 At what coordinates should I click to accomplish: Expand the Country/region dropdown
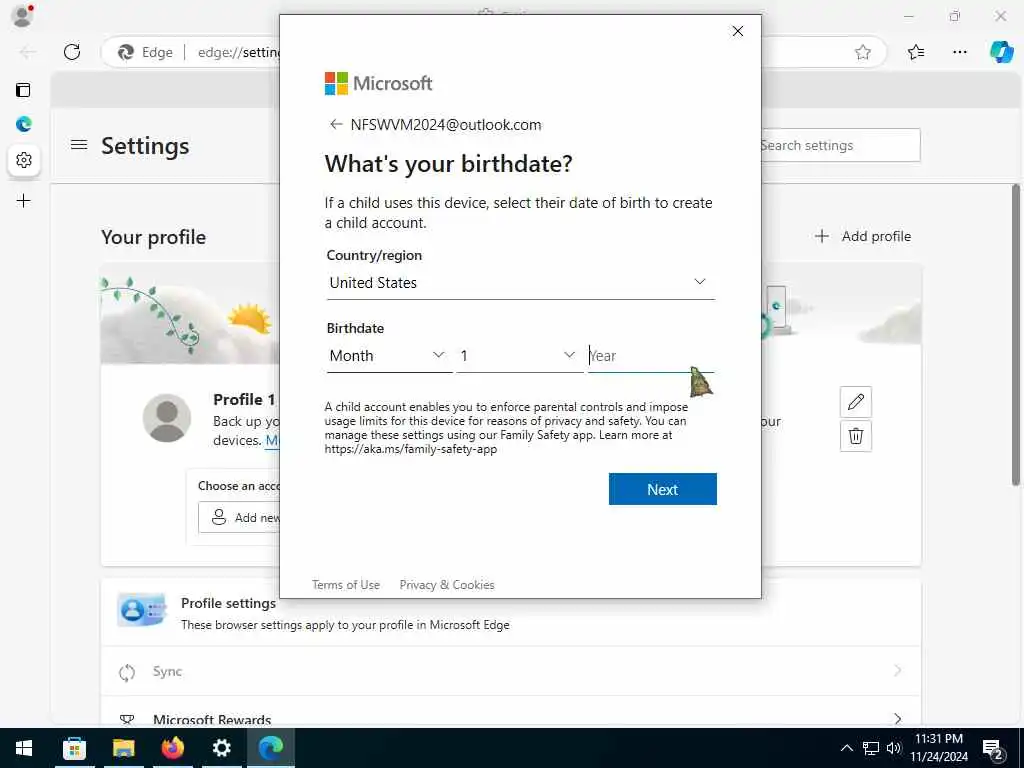[x=520, y=283]
